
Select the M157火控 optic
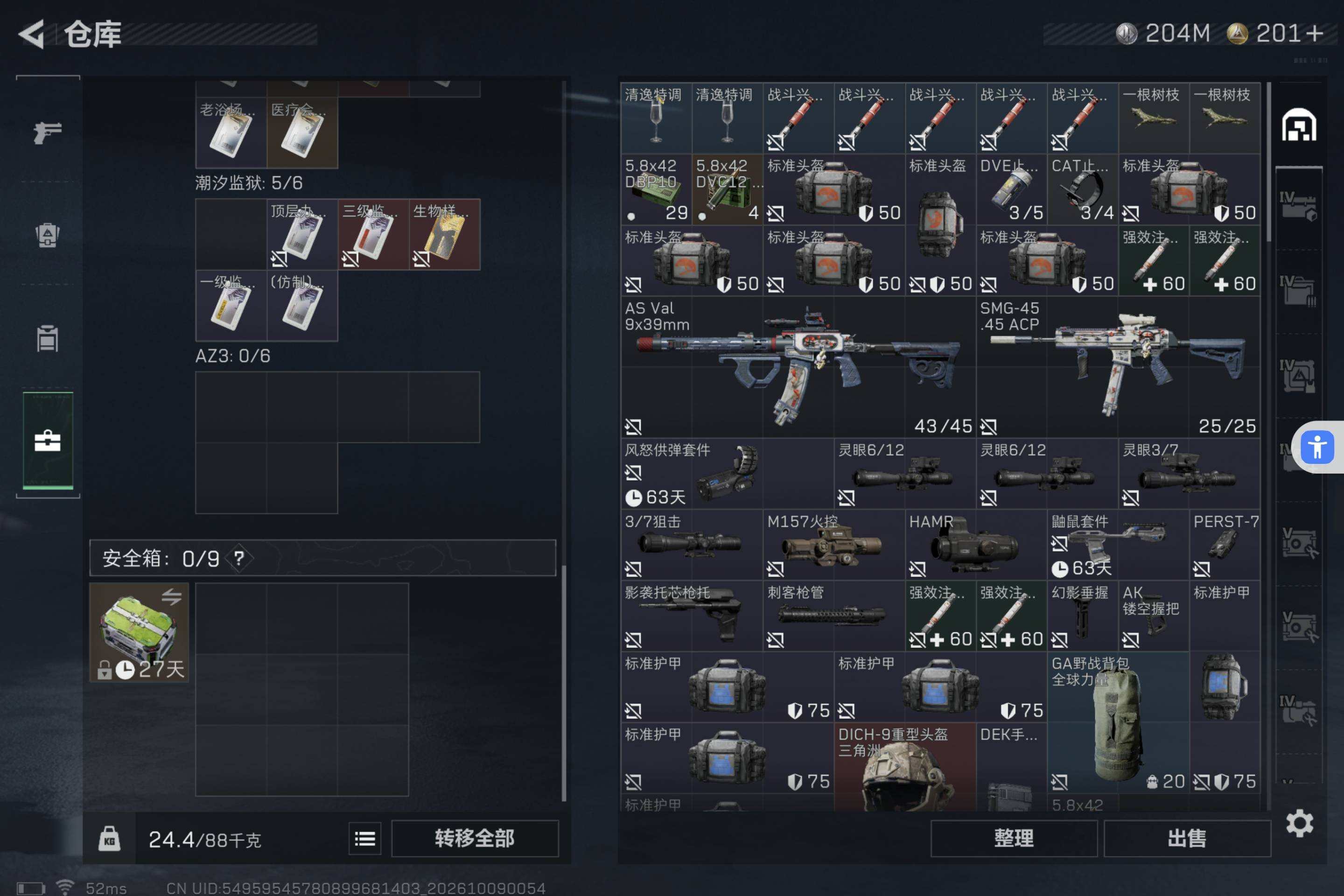coord(834,545)
